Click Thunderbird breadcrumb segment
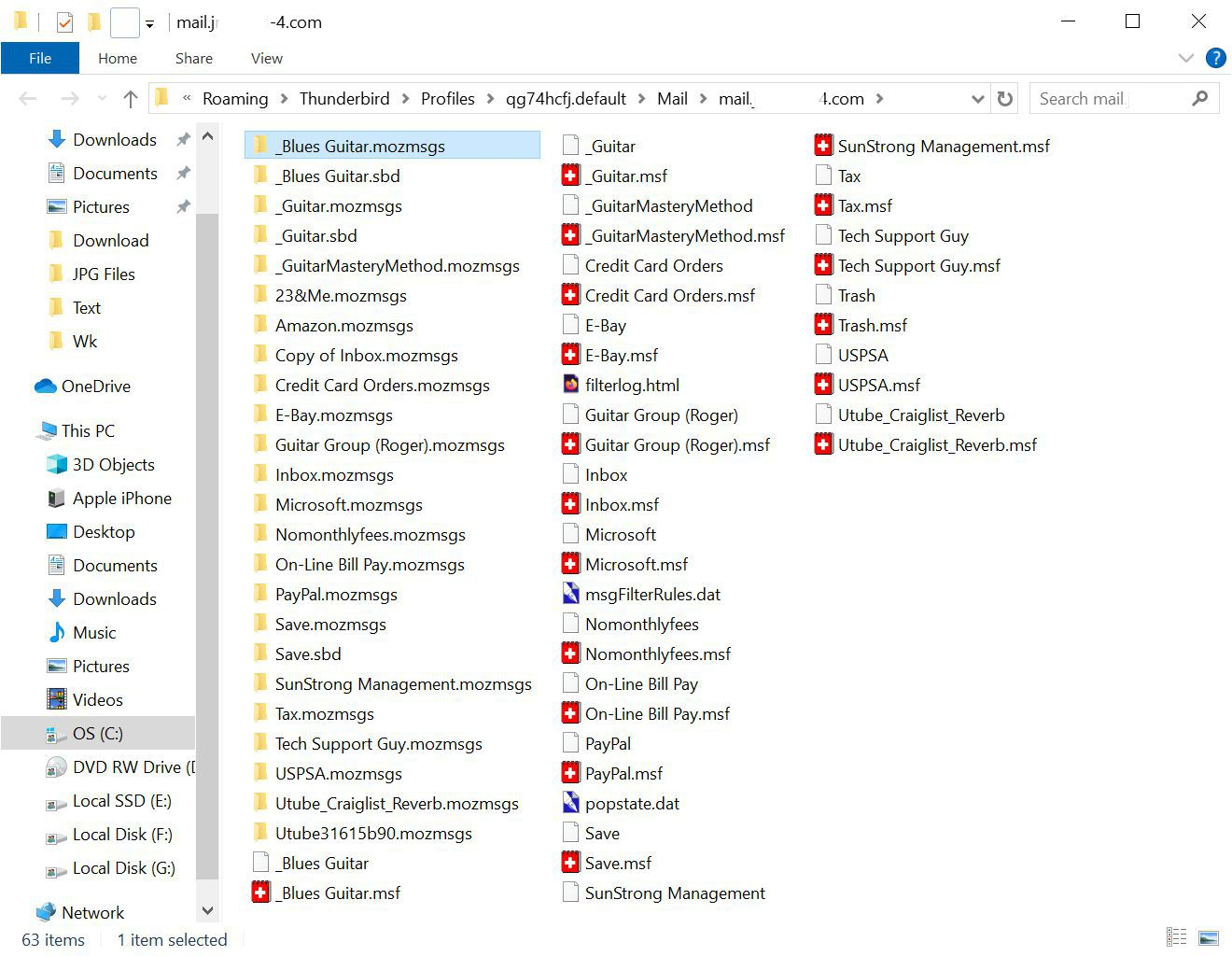1232x956 pixels. point(344,99)
